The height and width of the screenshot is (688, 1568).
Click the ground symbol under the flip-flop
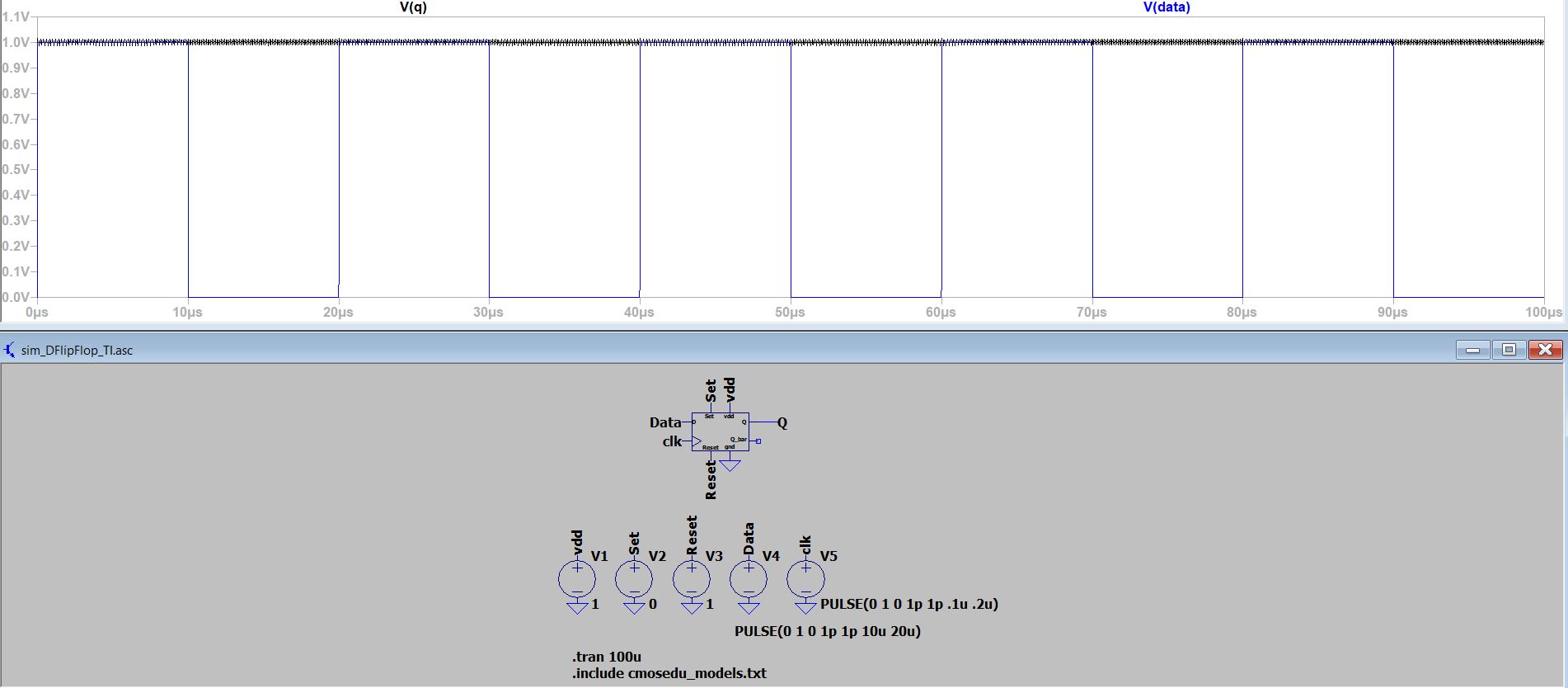730,465
